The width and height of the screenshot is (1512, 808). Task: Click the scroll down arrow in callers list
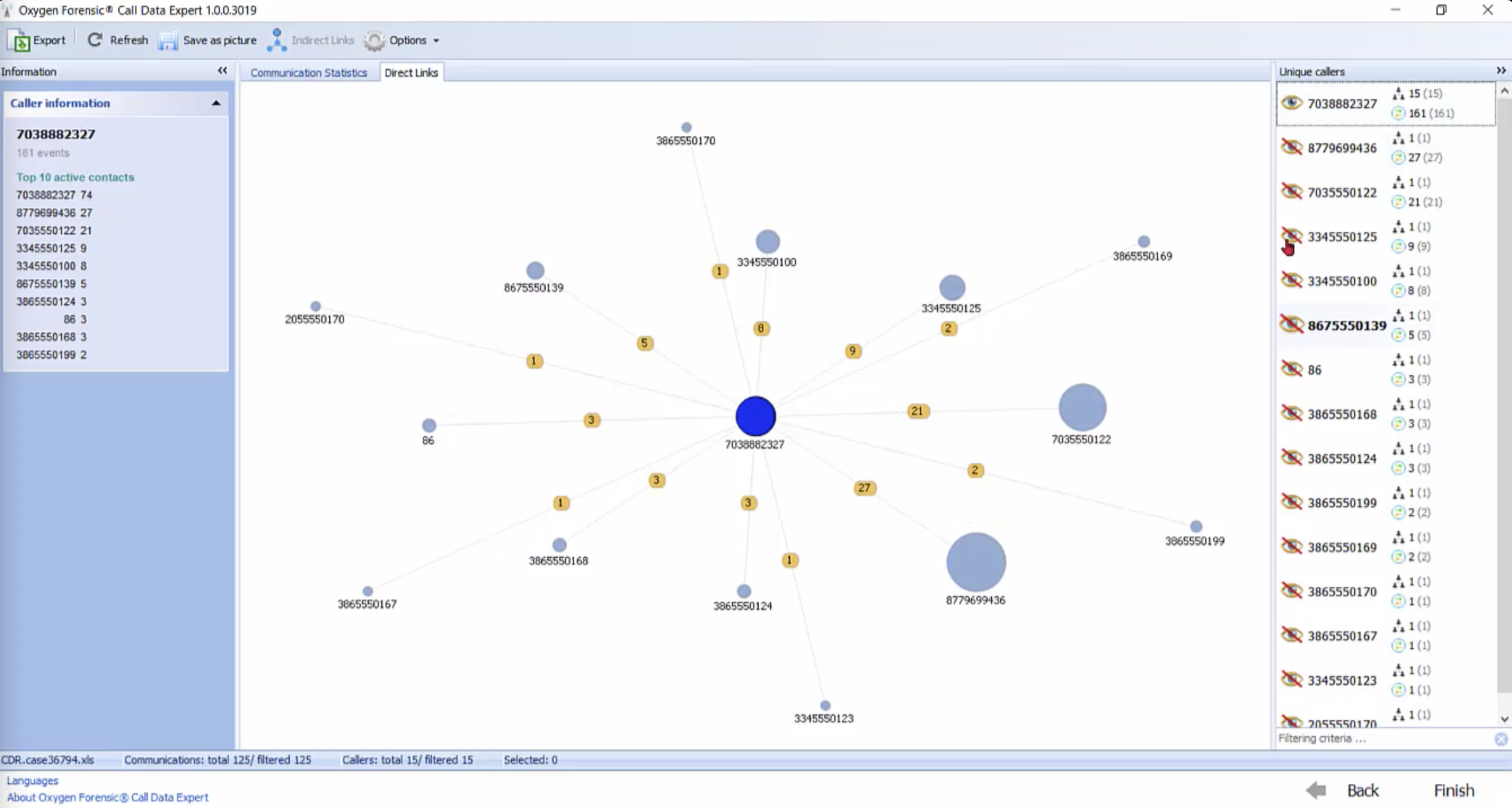pos(1504,719)
